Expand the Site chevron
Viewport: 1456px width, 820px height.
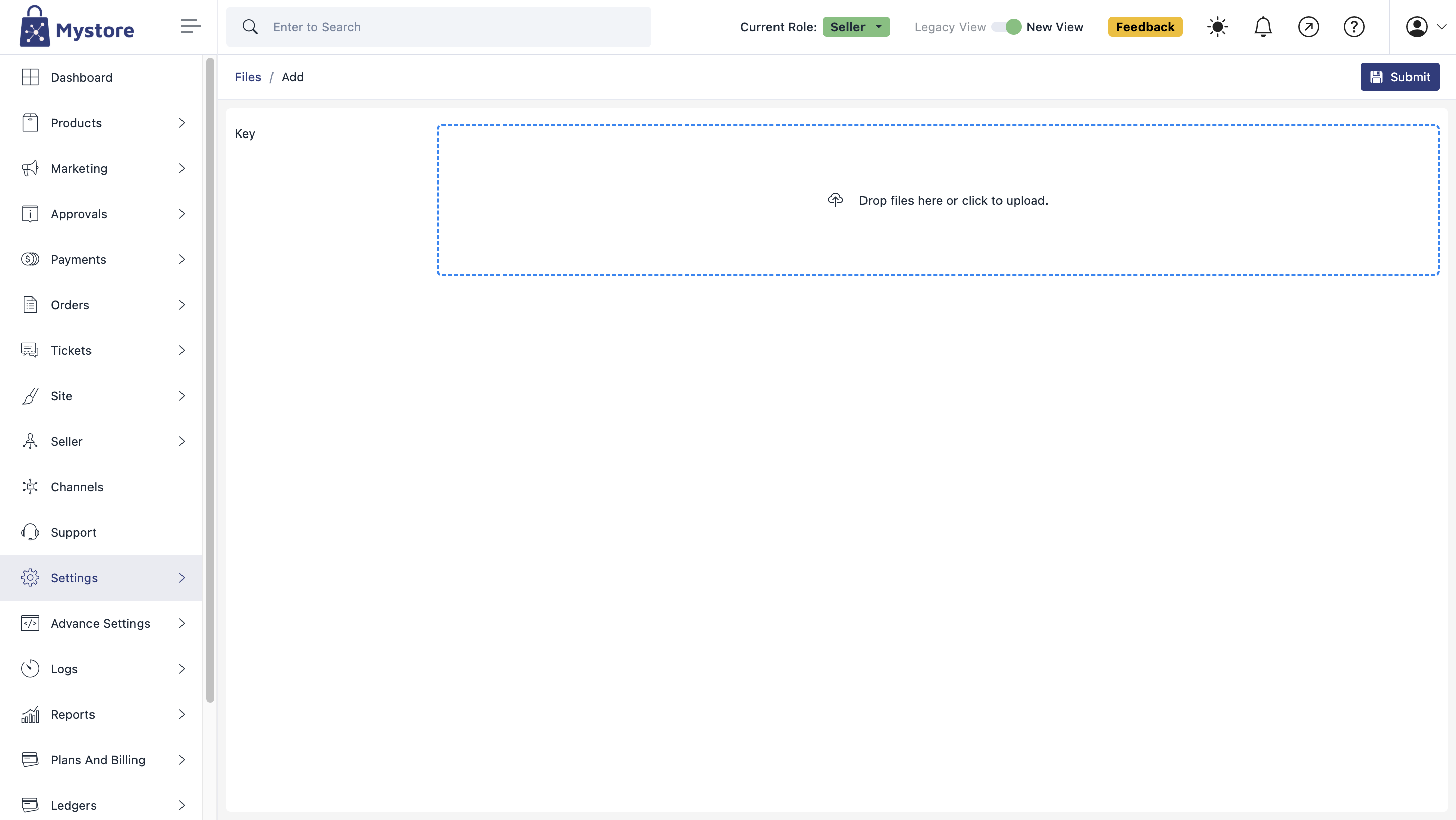click(x=181, y=395)
